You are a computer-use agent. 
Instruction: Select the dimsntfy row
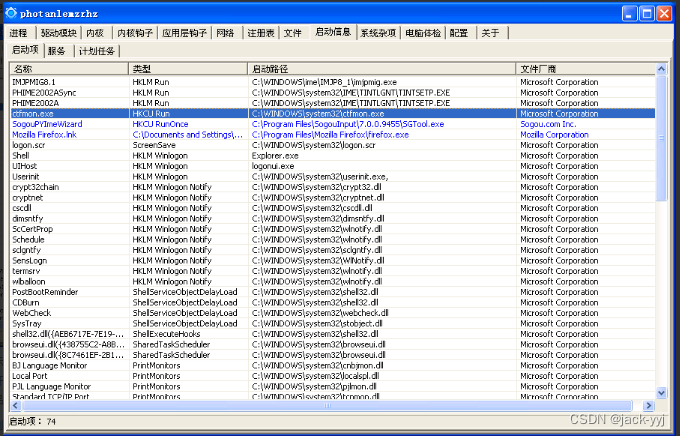point(333,218)
